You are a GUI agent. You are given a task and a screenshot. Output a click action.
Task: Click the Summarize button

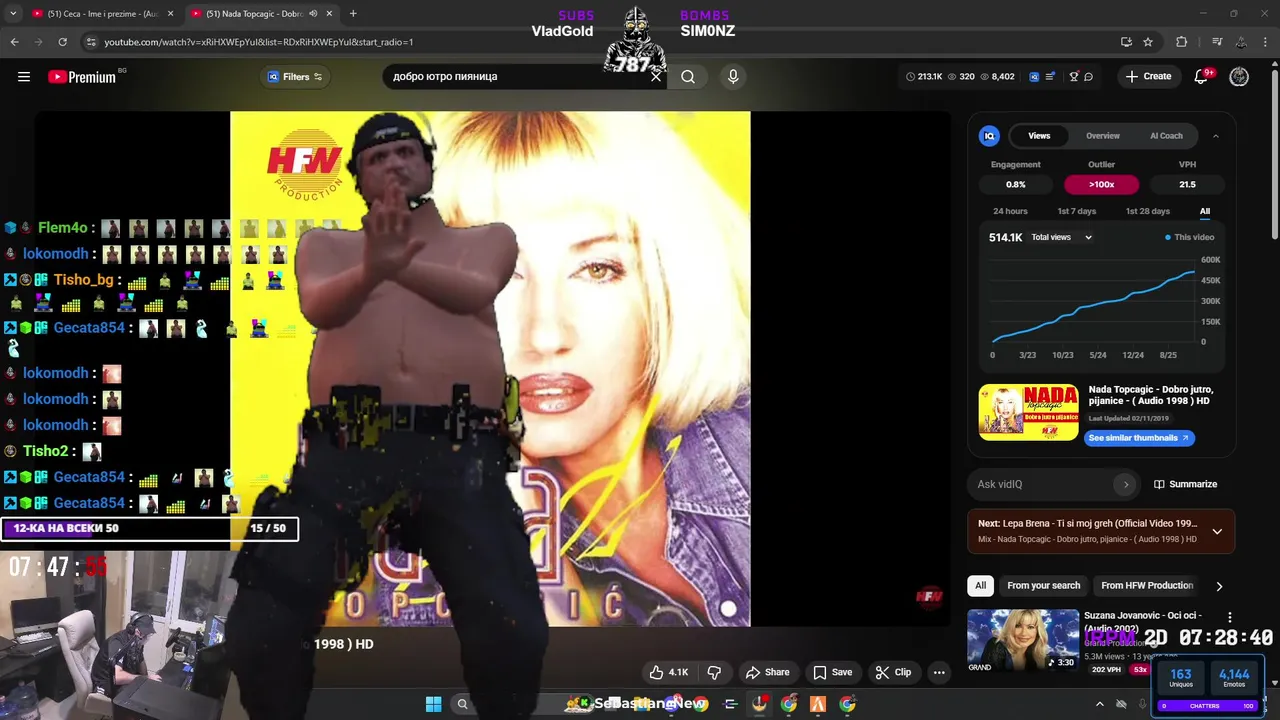1186,484
